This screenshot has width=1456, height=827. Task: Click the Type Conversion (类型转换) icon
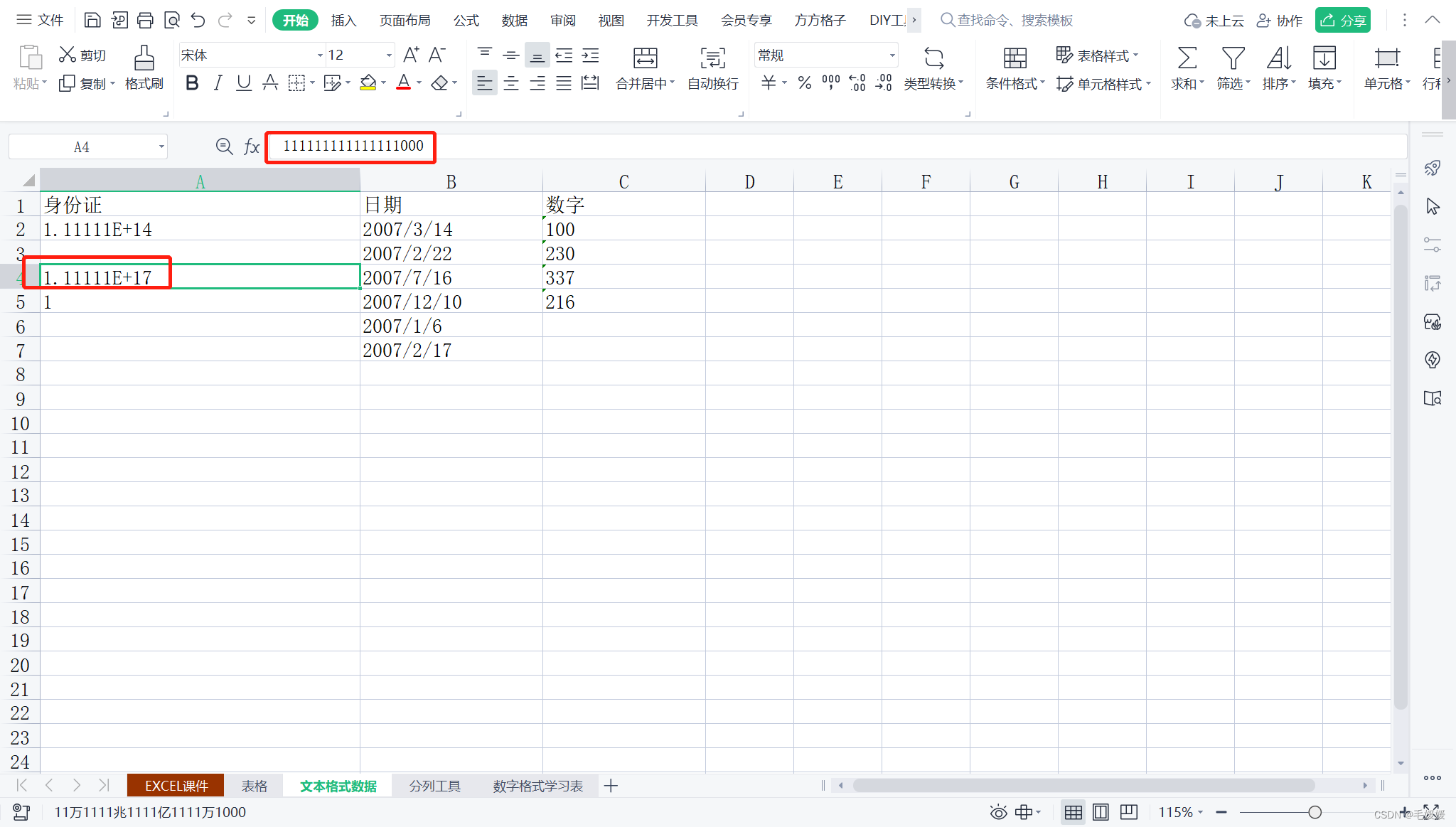(933, 58)
